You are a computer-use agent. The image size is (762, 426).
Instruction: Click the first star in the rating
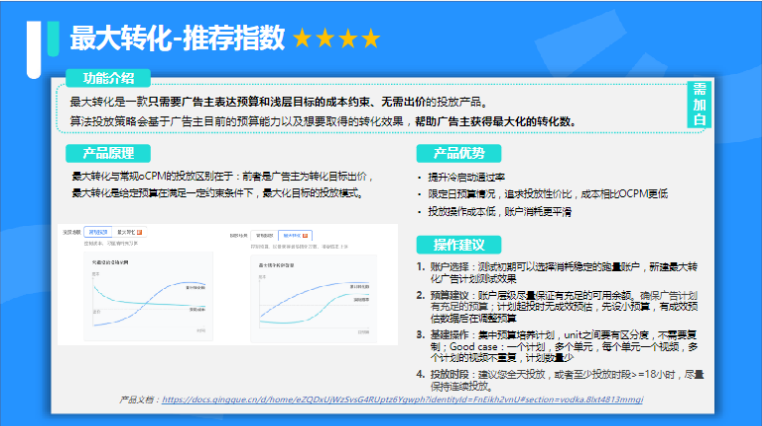point(303,39)
